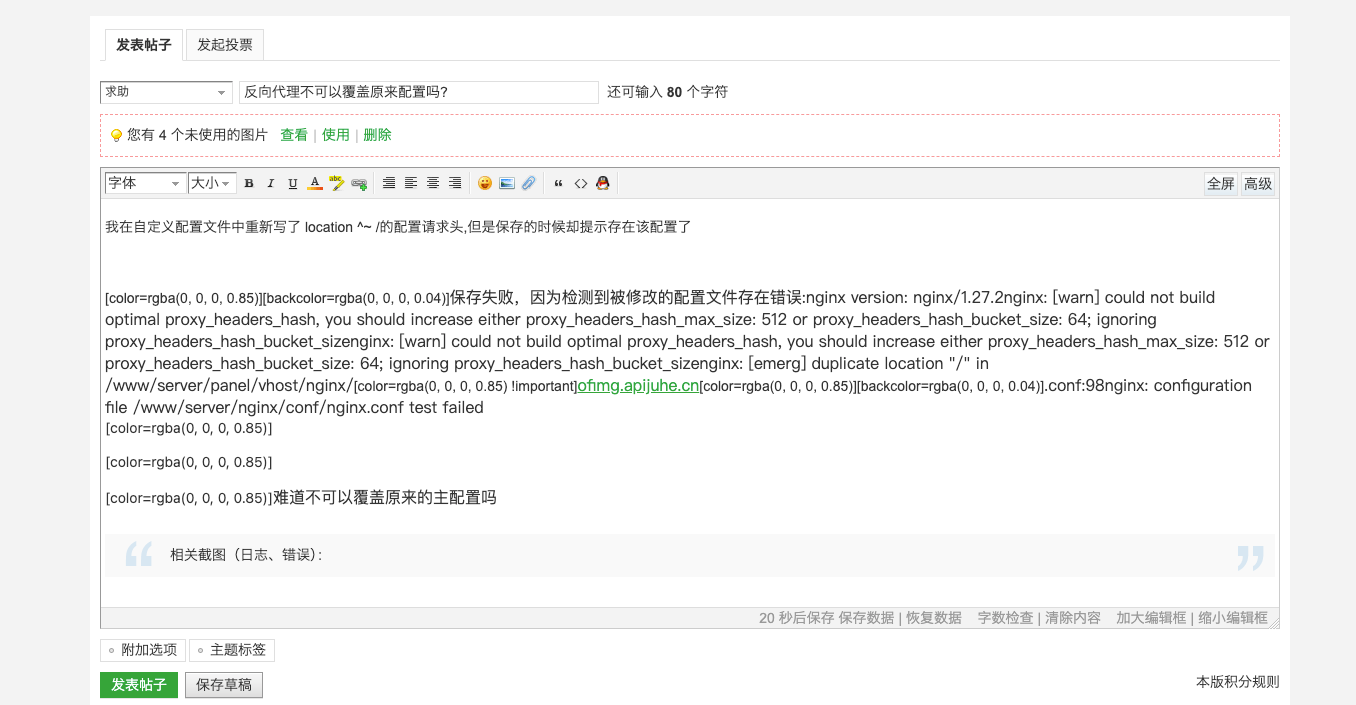
Task: Insert a code block from toolbar
Action: (x=581, y=183)
